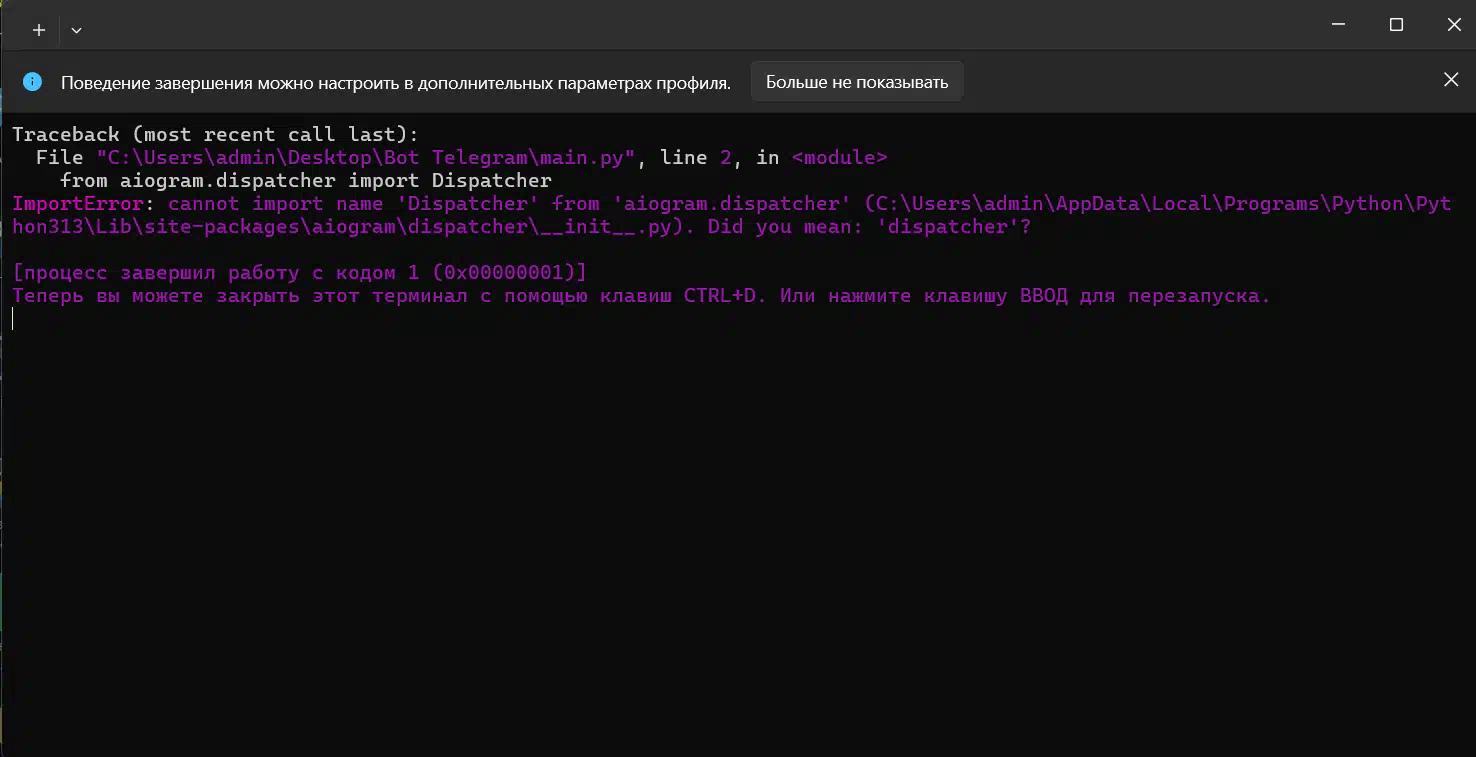Click 'from aiogram.dispatcher import Dispatcher' line
This screenshot has width=1476, height=757.
click(306, 180)
